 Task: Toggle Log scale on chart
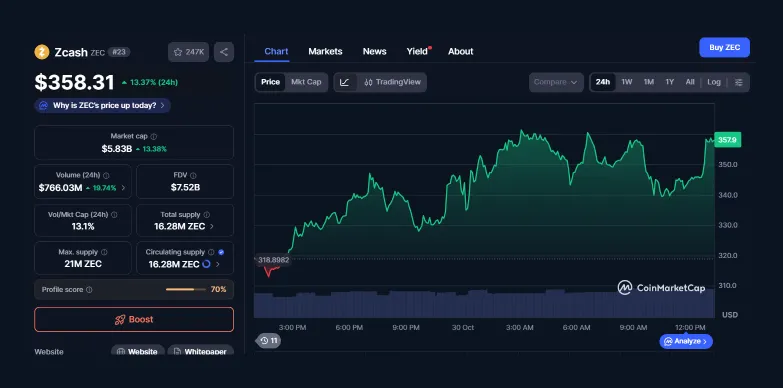point(714,82)
